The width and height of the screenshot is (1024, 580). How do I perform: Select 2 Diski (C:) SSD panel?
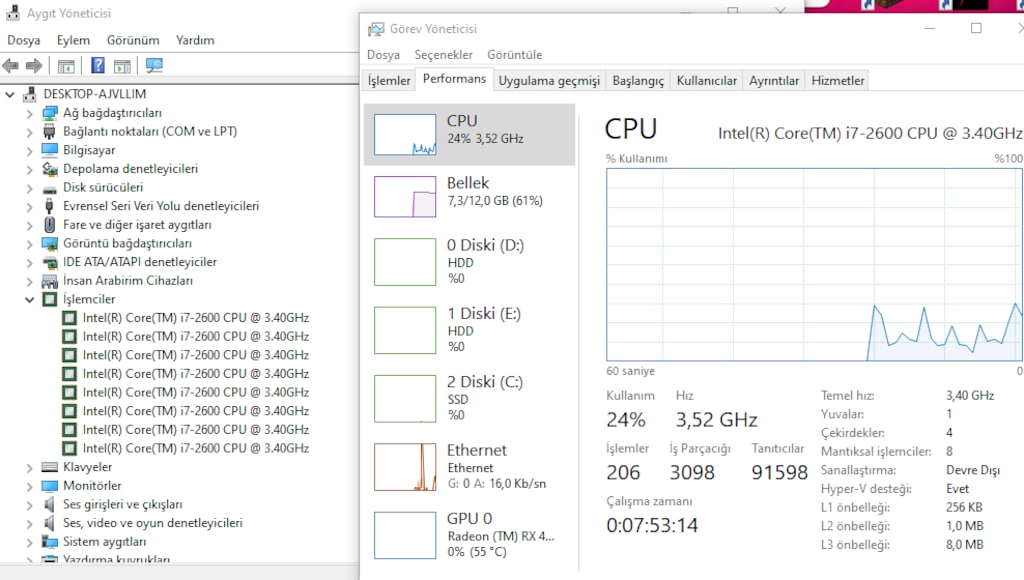coord(470,398)
